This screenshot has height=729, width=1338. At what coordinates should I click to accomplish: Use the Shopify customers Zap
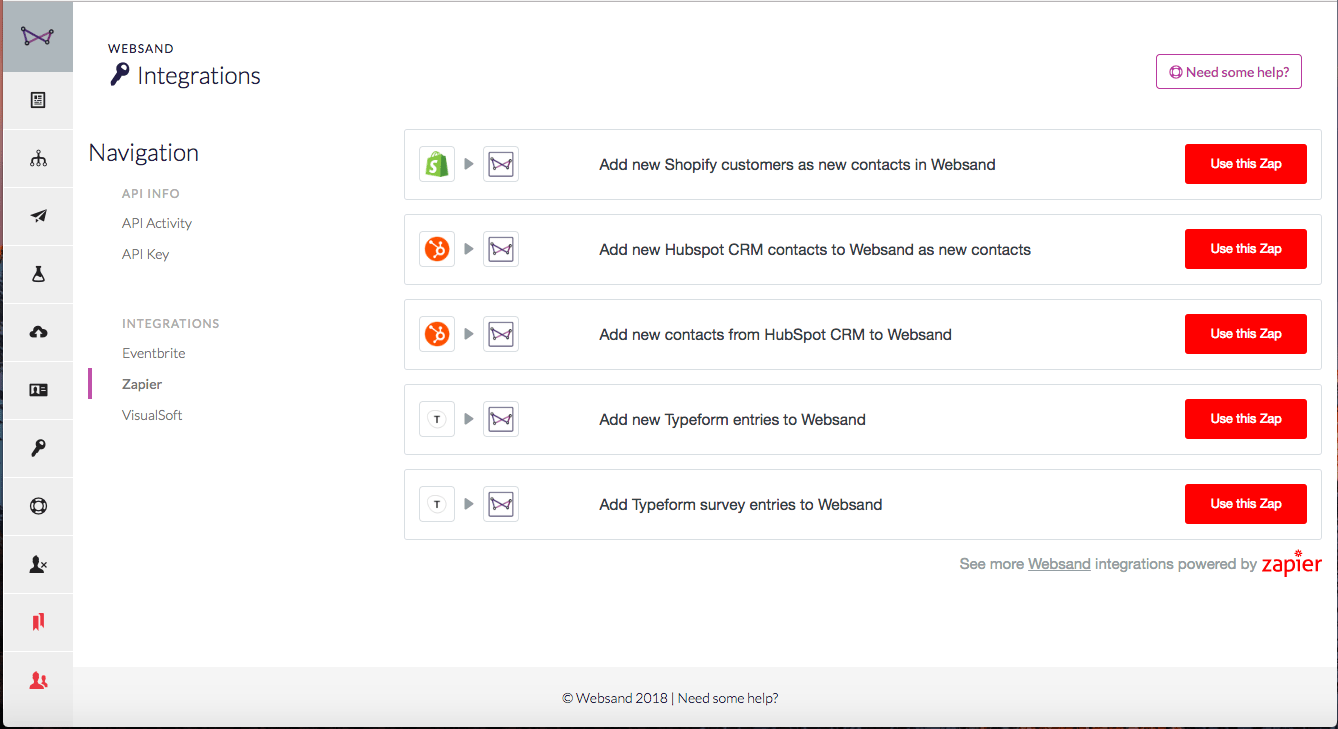pyautogui.click(x=1246, y=164)
